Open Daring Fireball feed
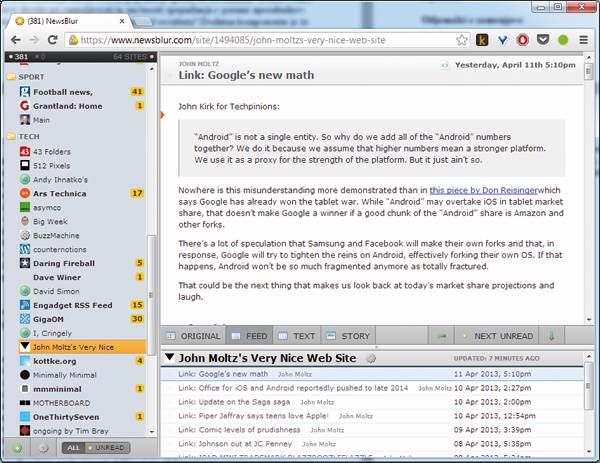The height and width of the screenshot is (463, 600). [x=82, y=263]
